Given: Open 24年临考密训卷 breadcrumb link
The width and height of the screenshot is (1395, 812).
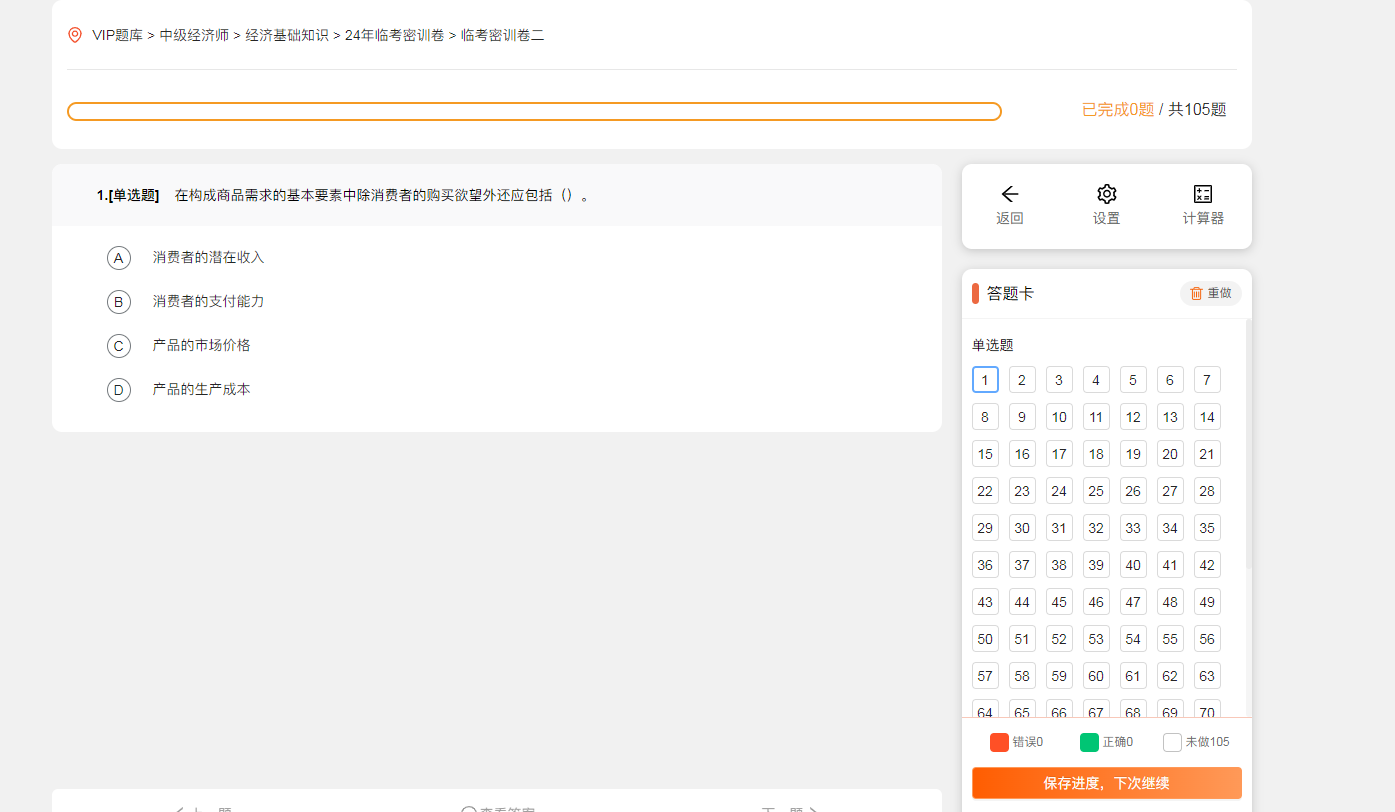Looking at the screenshot, I should (394, 35).
